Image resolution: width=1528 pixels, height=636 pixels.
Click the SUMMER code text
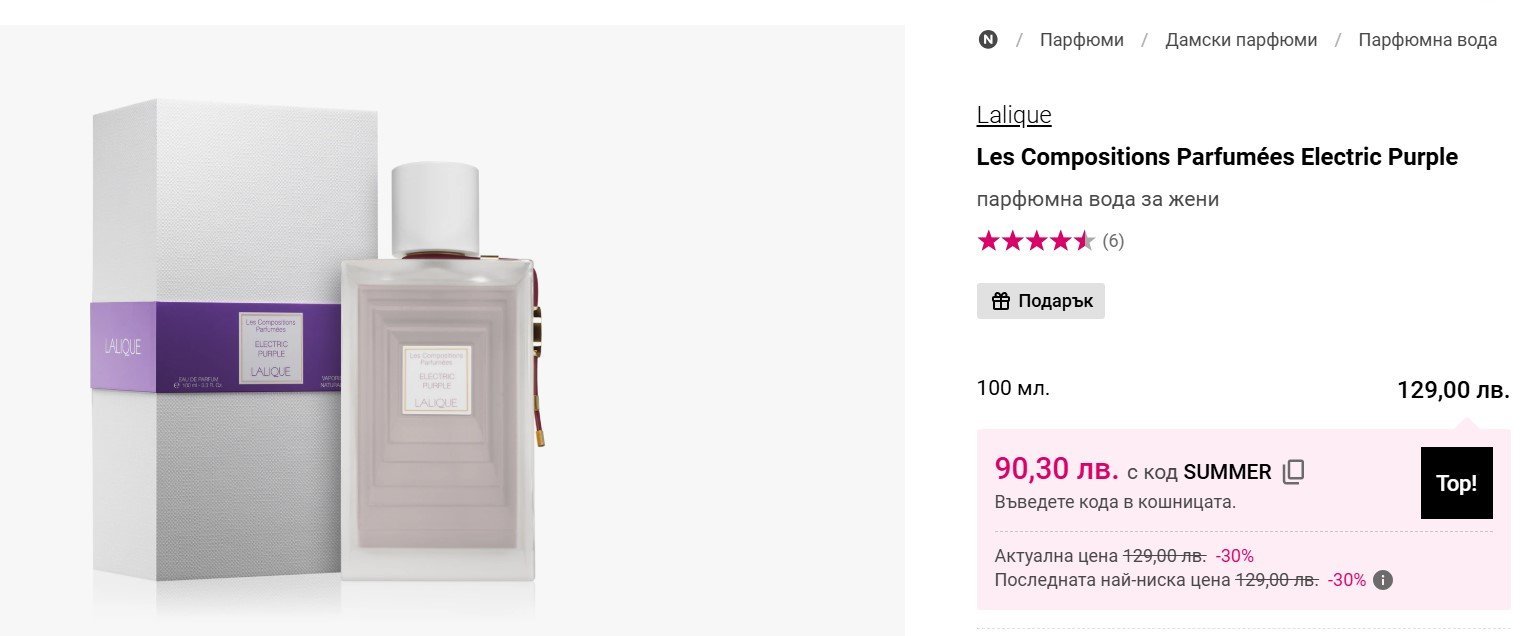(1227, 472)
